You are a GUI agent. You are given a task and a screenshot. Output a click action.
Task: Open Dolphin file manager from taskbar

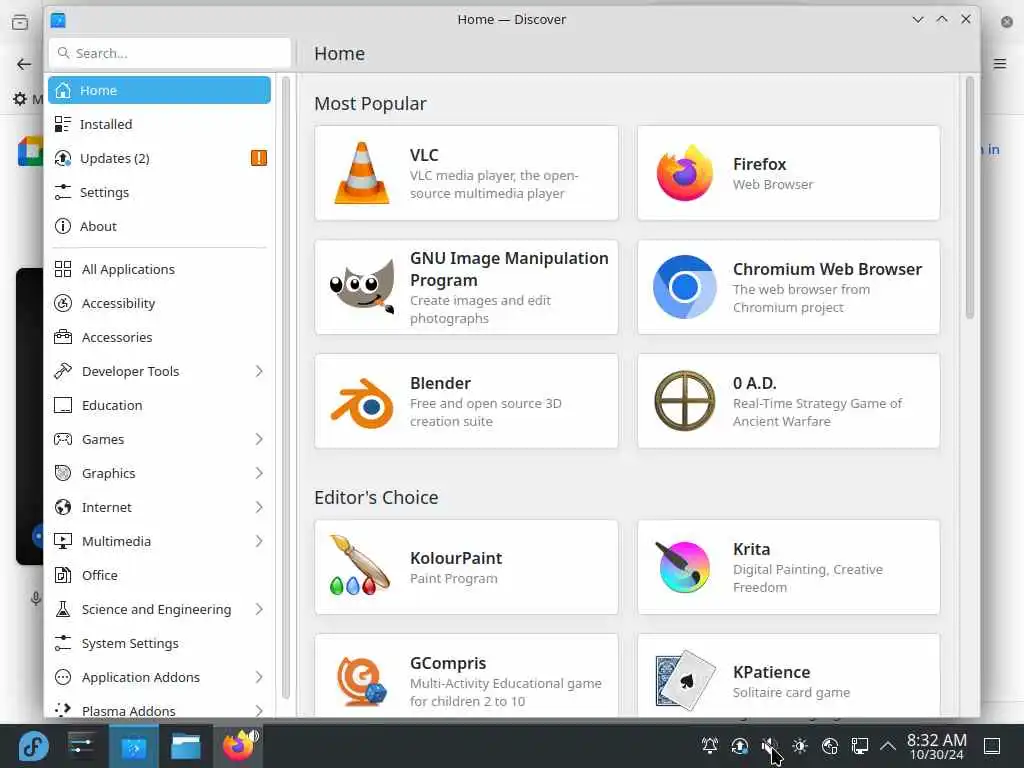tap(186, 746)
